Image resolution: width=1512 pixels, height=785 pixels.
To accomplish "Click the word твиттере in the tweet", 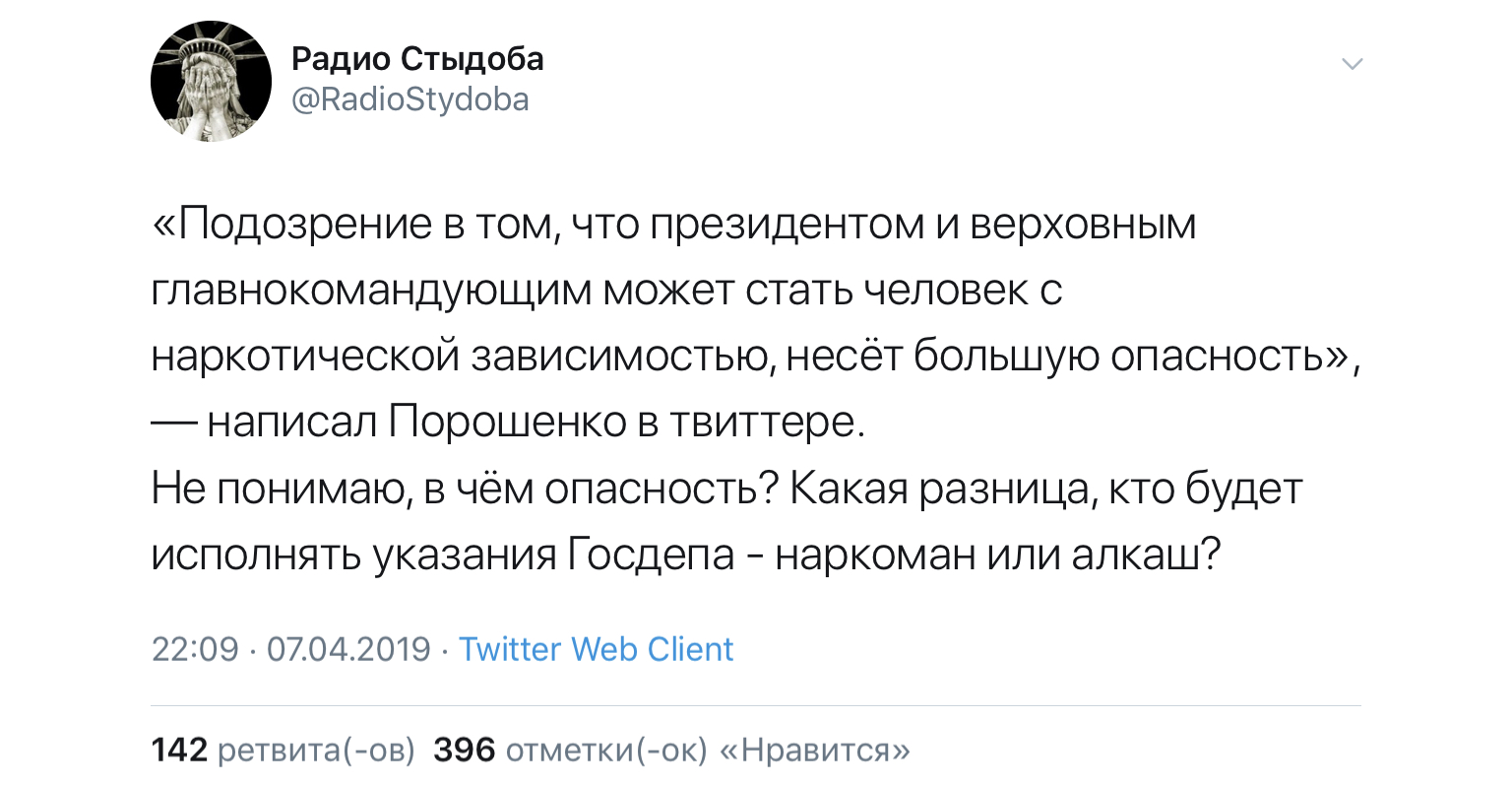I will [767, 424].
